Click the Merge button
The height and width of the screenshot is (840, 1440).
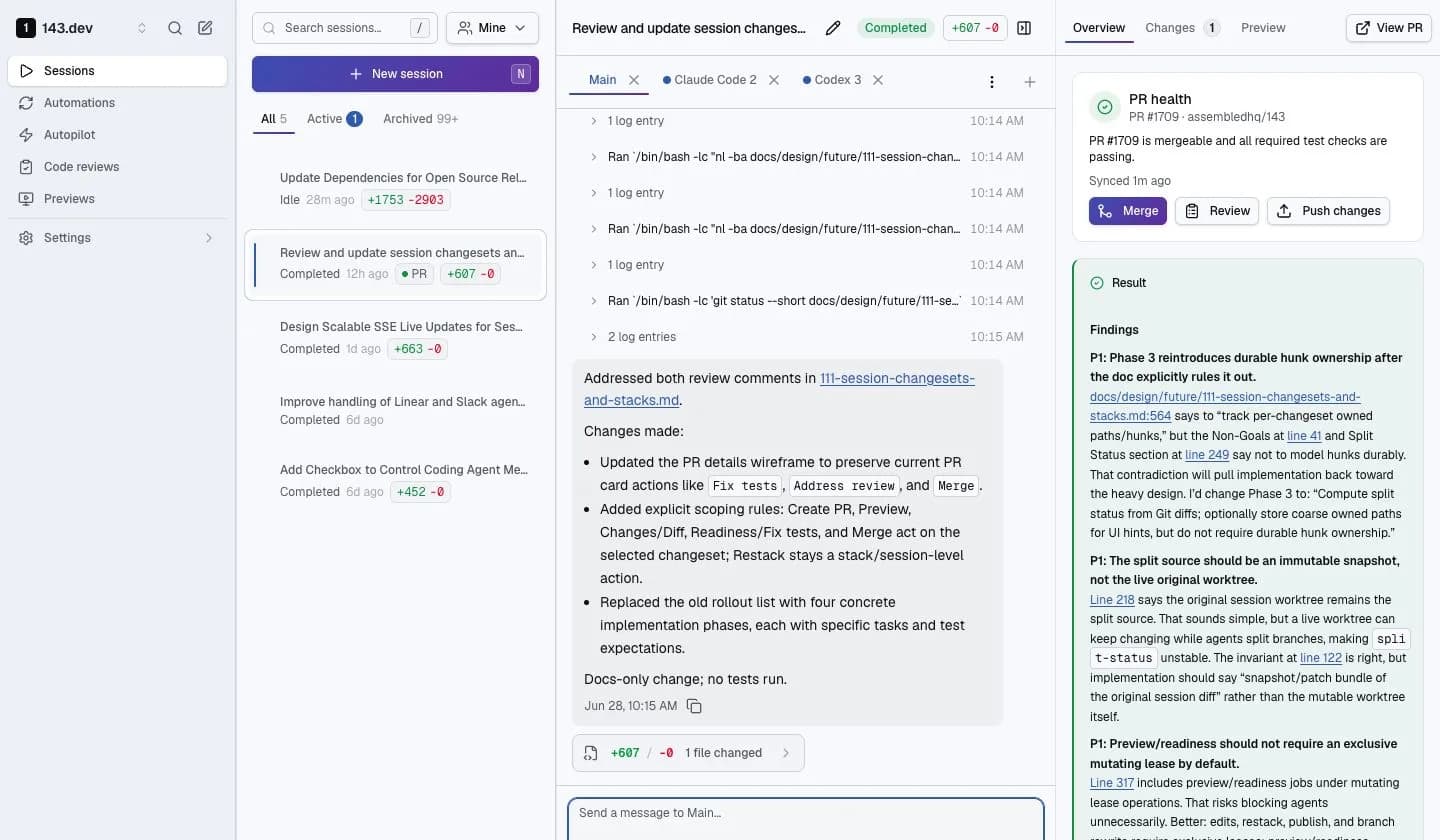1128,211
